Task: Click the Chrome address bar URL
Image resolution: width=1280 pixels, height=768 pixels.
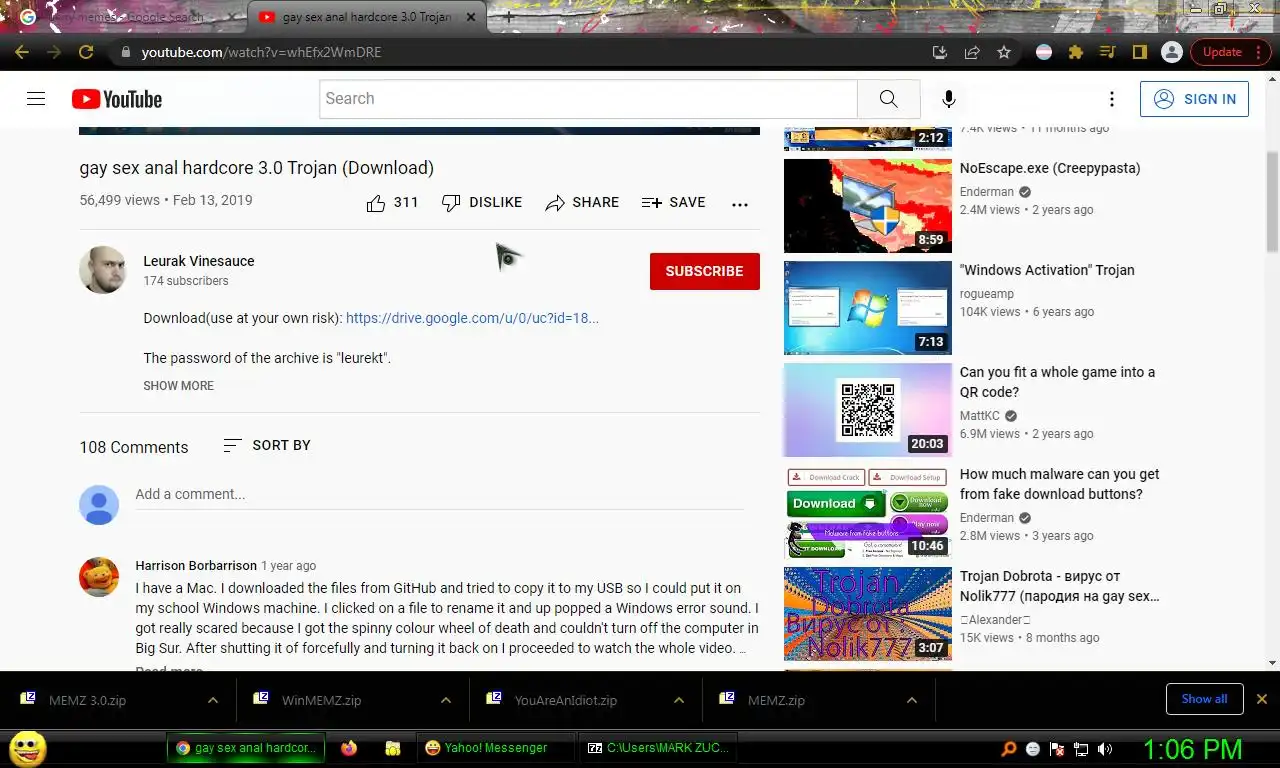Action: pos(261,52)
